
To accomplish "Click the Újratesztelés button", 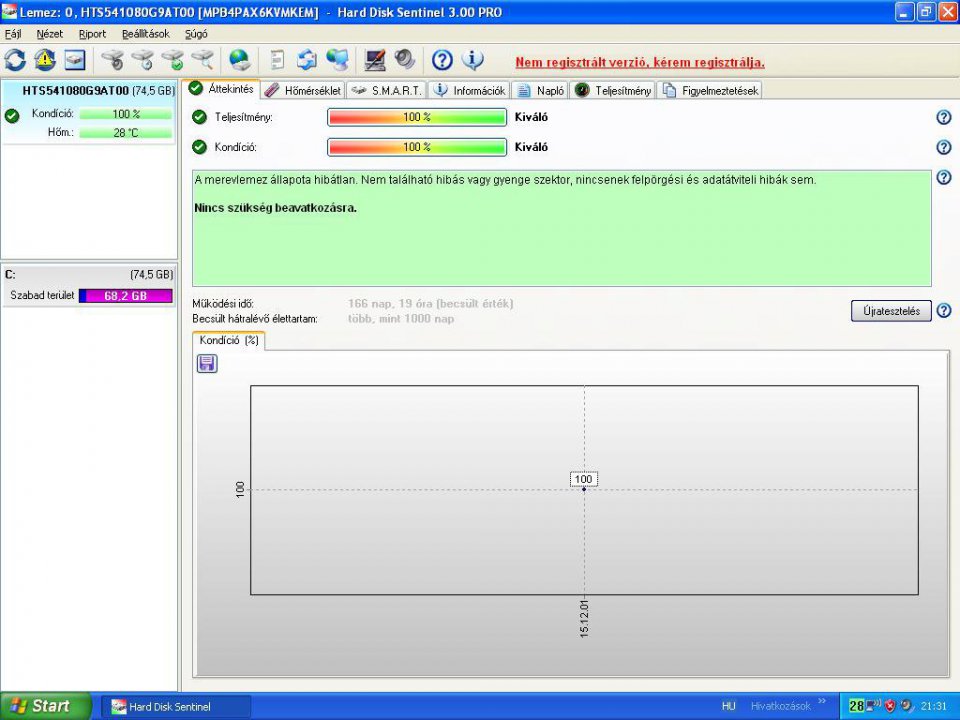I will click(x=891, y=310).
